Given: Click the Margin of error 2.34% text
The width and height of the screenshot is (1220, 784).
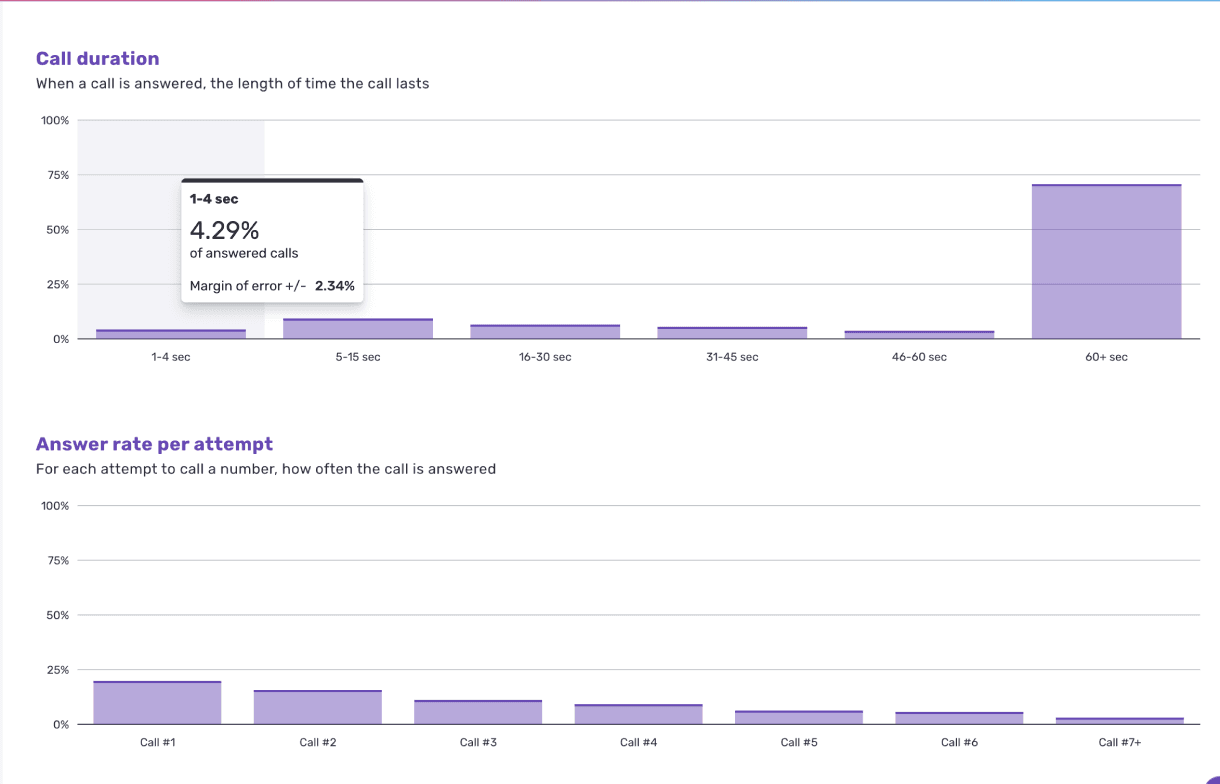Looking at the screenshot, I should click(x=272, y=286).
